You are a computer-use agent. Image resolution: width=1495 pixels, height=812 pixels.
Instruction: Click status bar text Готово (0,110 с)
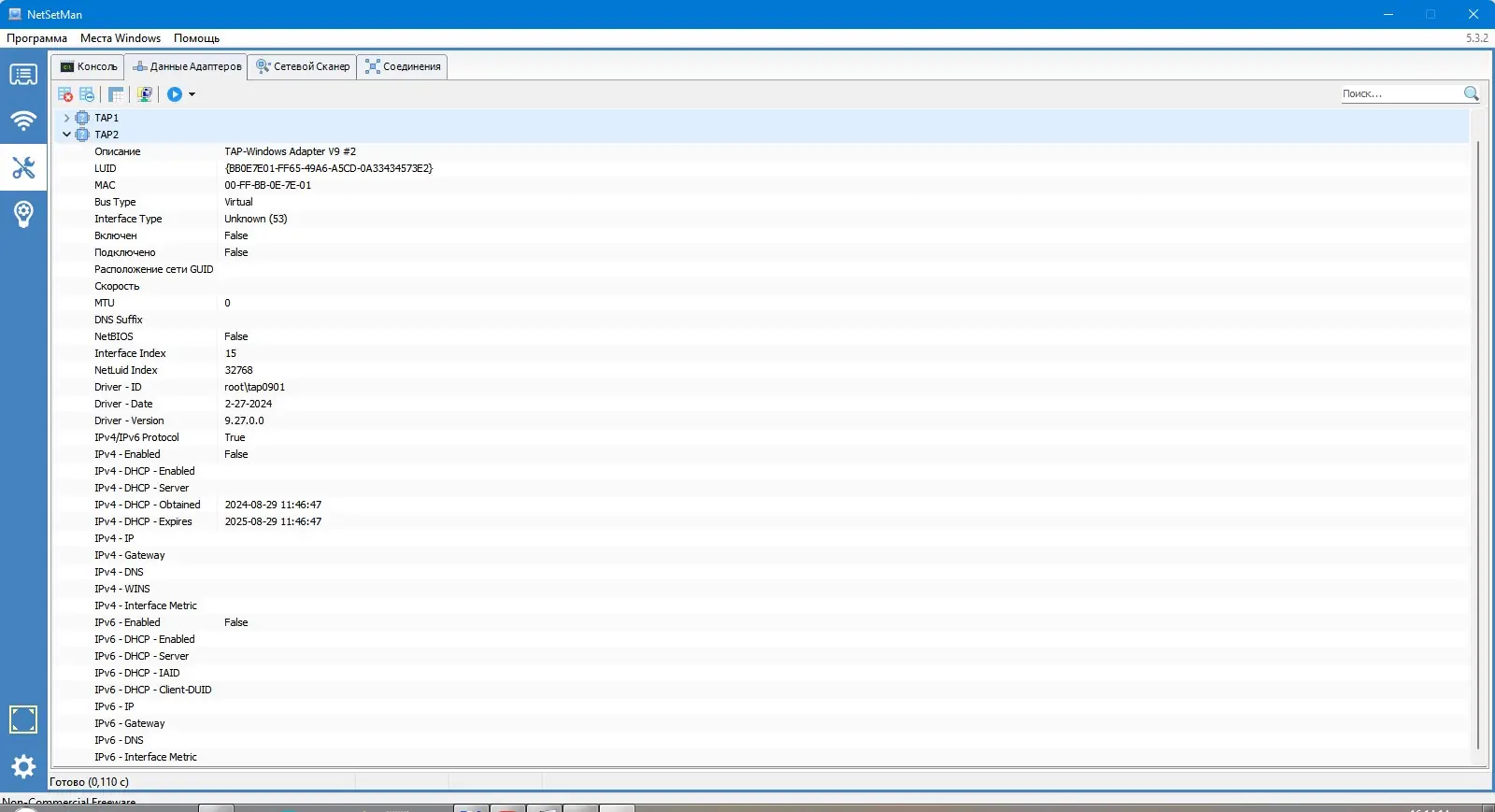89,782
